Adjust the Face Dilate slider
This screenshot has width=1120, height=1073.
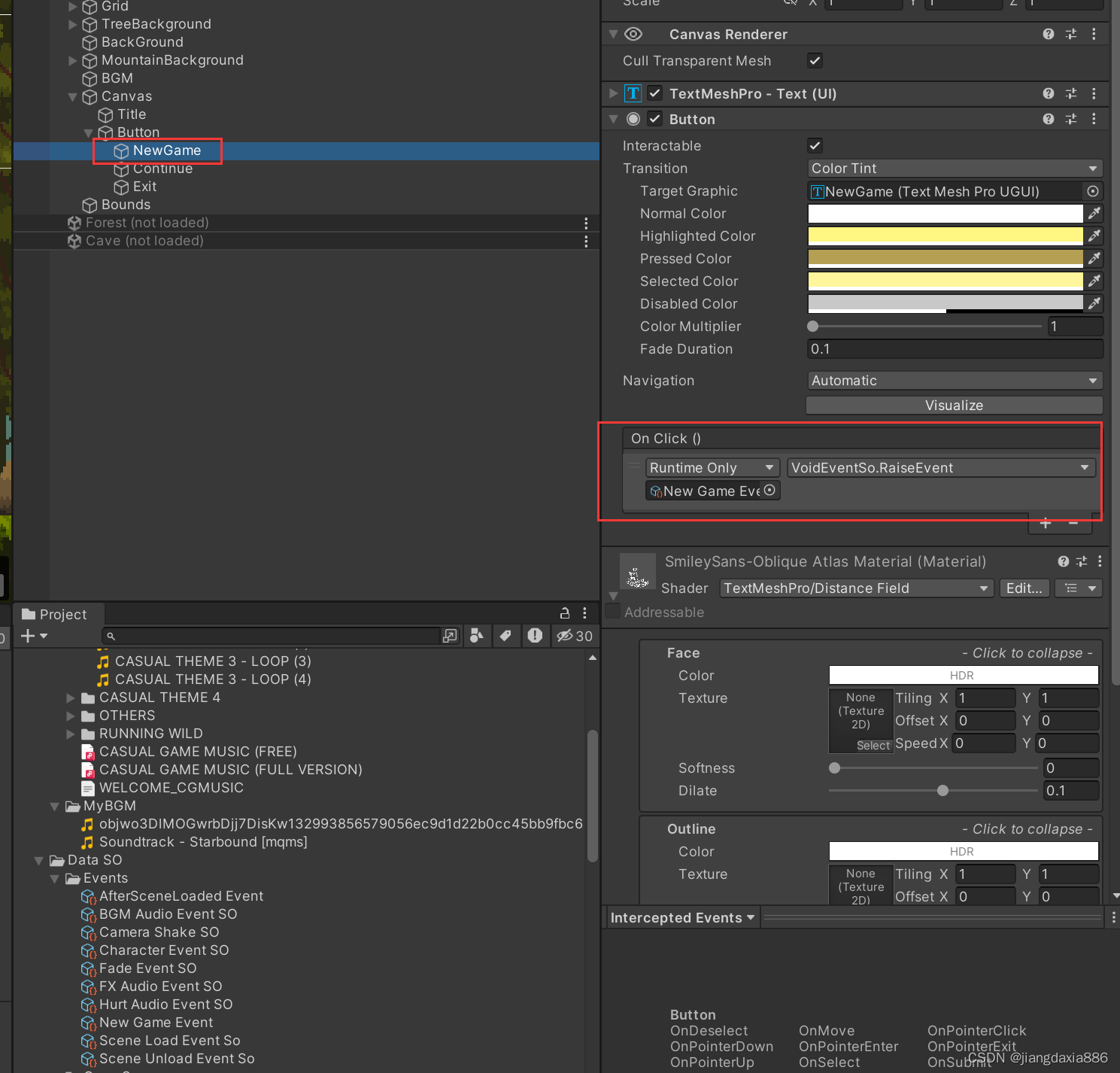(x=933, y=791)
